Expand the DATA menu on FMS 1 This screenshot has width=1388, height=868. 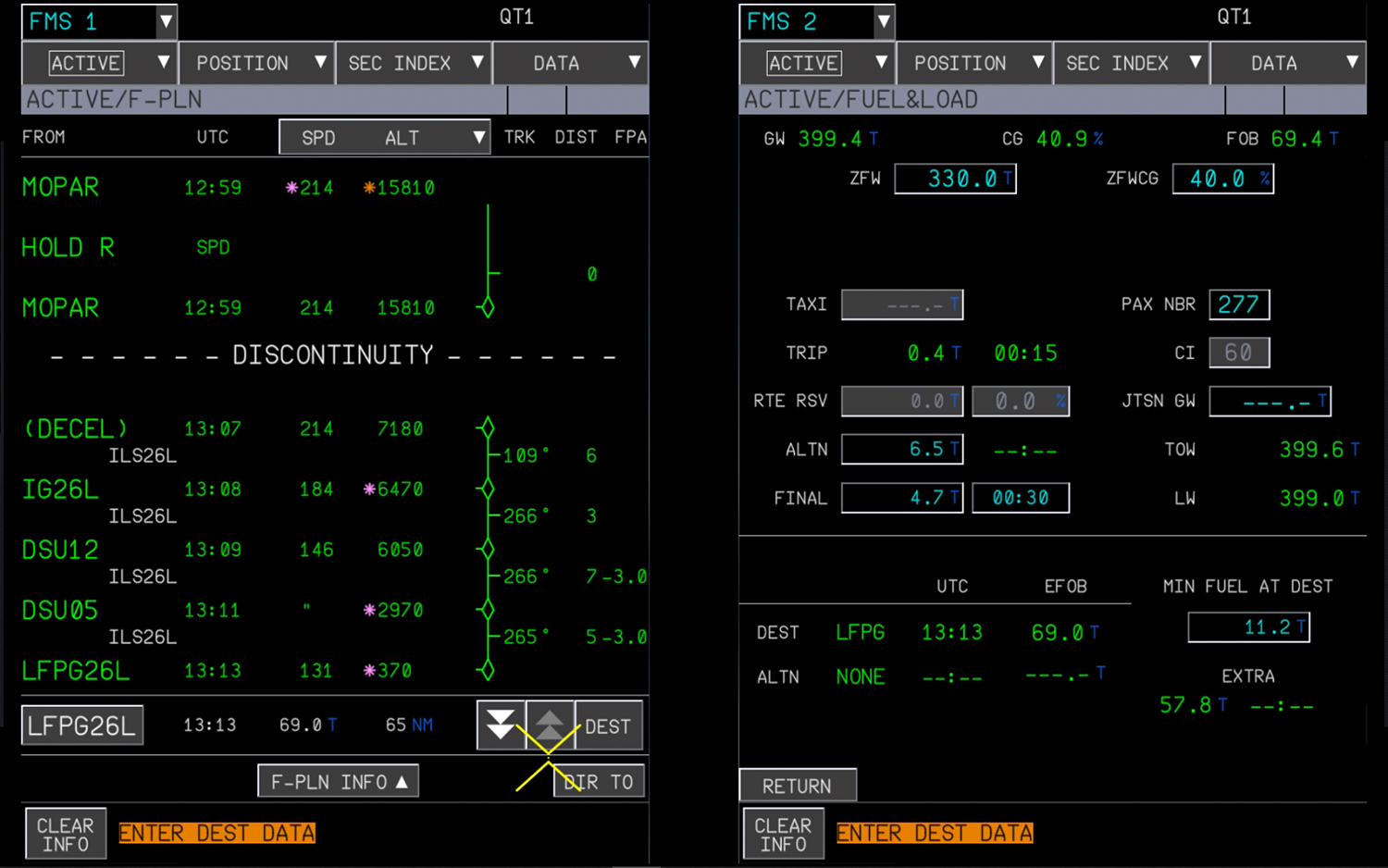tap(571, 63)
